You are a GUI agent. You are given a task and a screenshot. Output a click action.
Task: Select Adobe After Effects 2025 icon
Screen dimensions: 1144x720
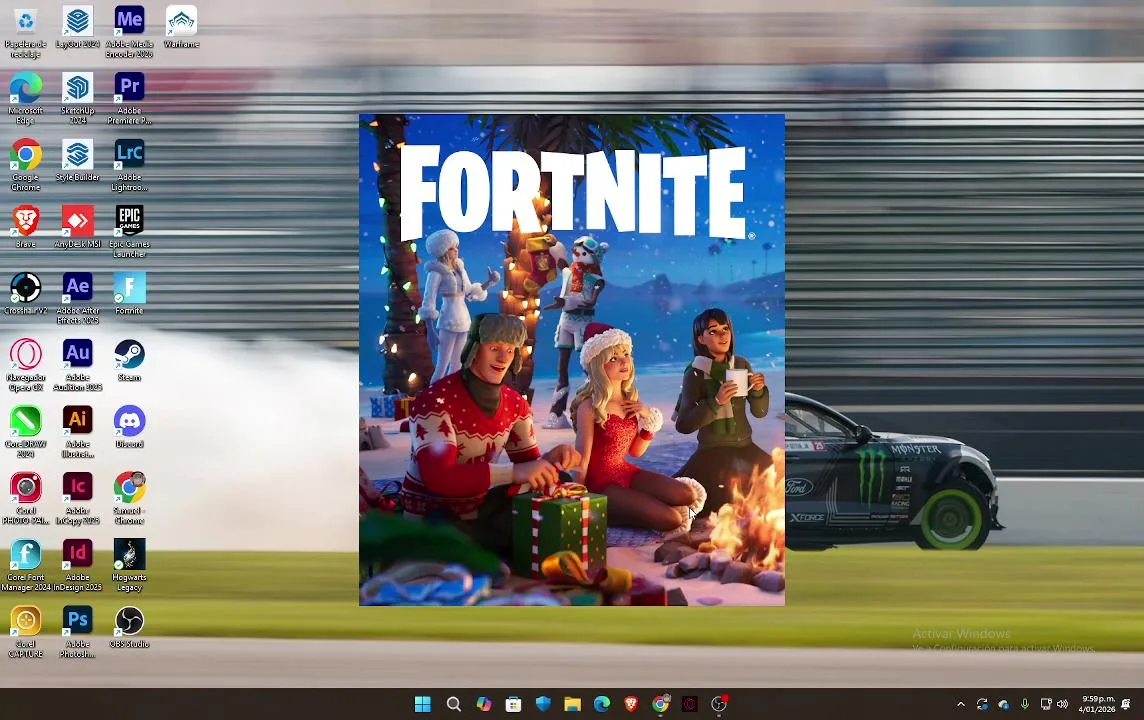pos(77,298)
